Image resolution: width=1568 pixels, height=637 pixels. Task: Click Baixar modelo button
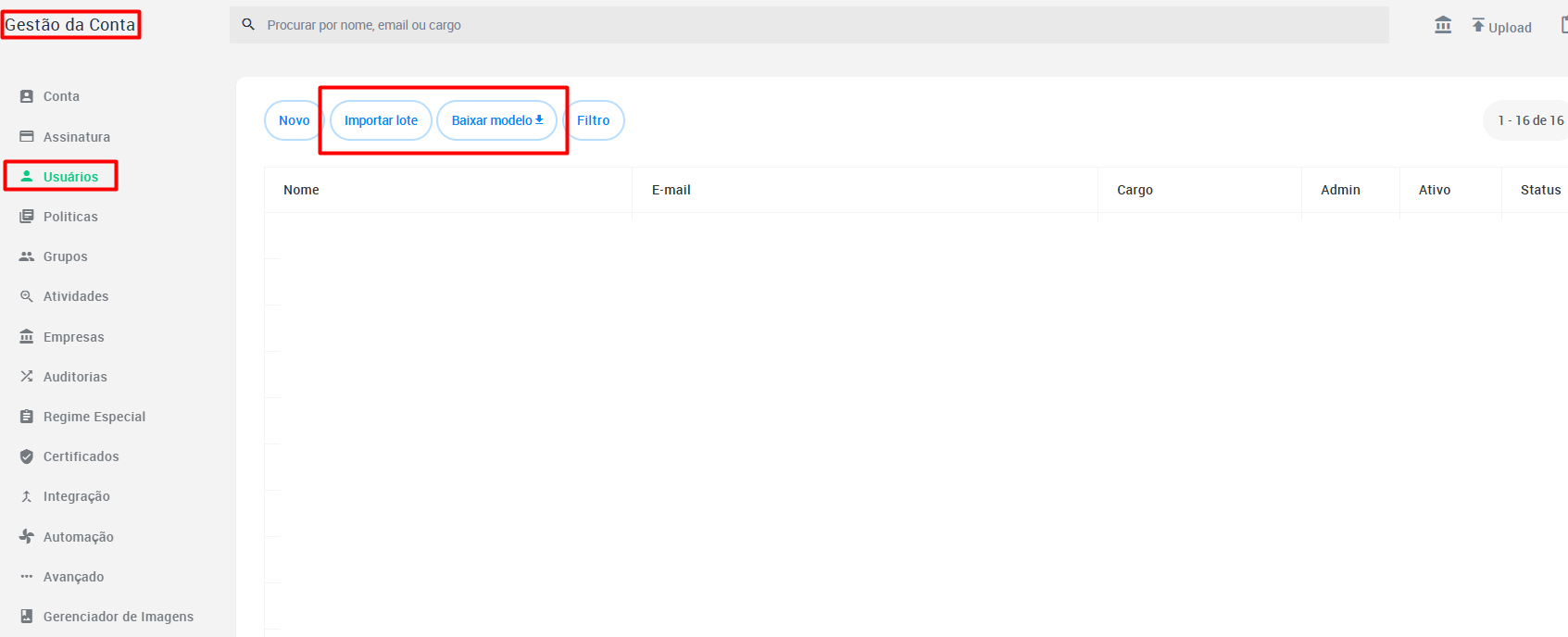click(x=497, y=120)
